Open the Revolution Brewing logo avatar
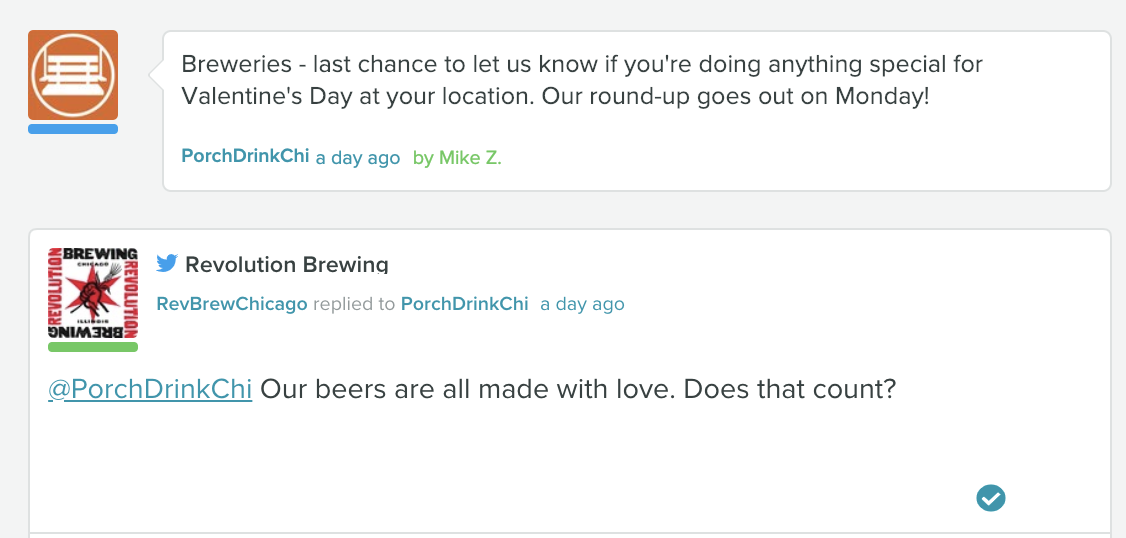1126x538 pixels. point(93,293)
